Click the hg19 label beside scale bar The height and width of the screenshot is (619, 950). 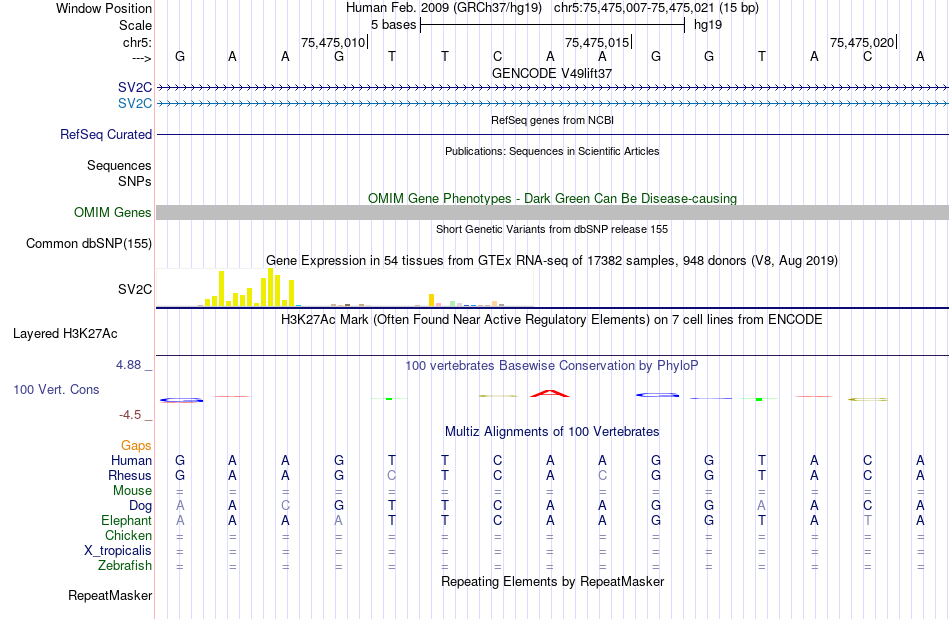[x=708, y=25]
